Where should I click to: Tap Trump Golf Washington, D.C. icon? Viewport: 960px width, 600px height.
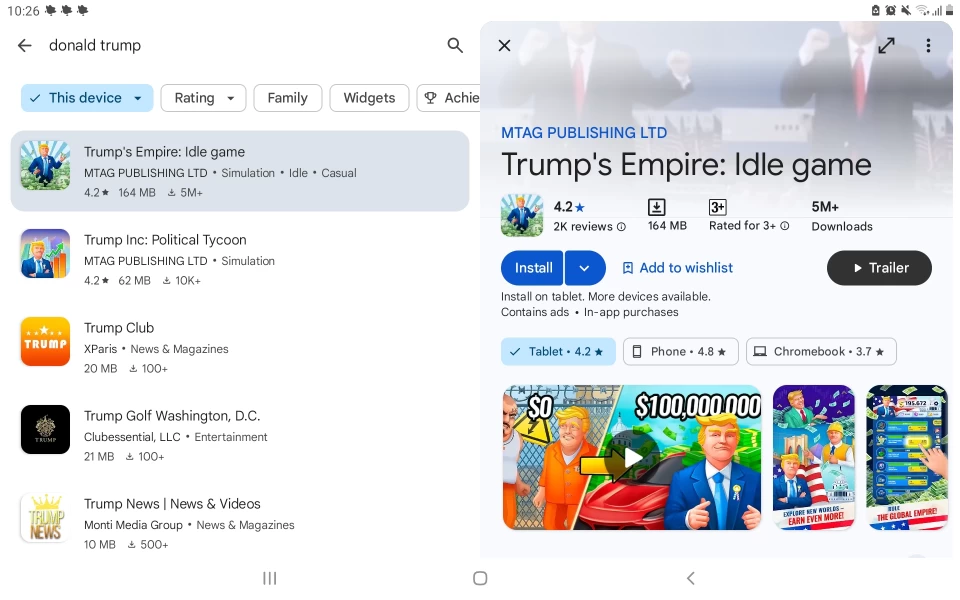46,430
